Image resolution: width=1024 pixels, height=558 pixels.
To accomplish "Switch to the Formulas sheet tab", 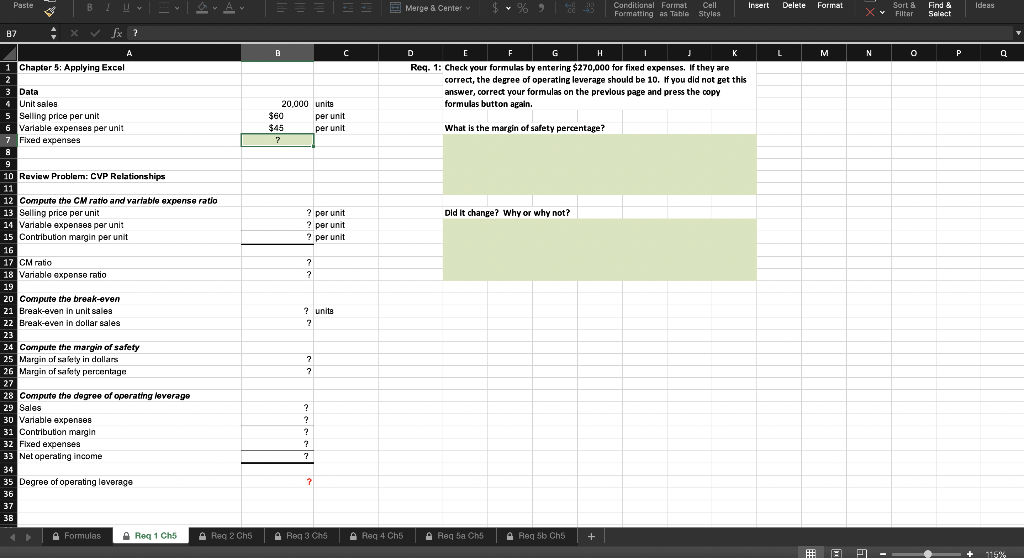I will pyautogui.click(x=76, y=536).
